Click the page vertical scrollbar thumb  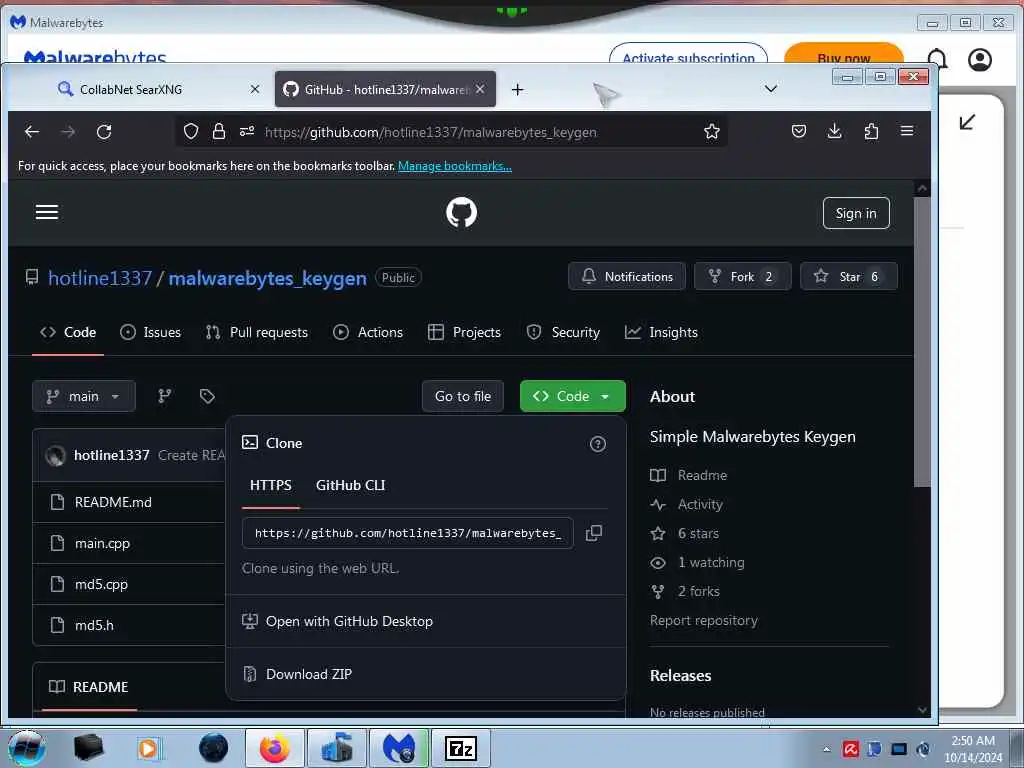(x=921, y=342)
